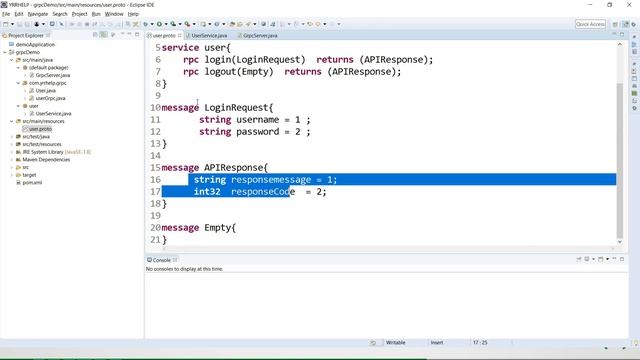Screen dimensions: 640x360
Task: Open the External Tools dropdown arrow
Action: (194, 24)
